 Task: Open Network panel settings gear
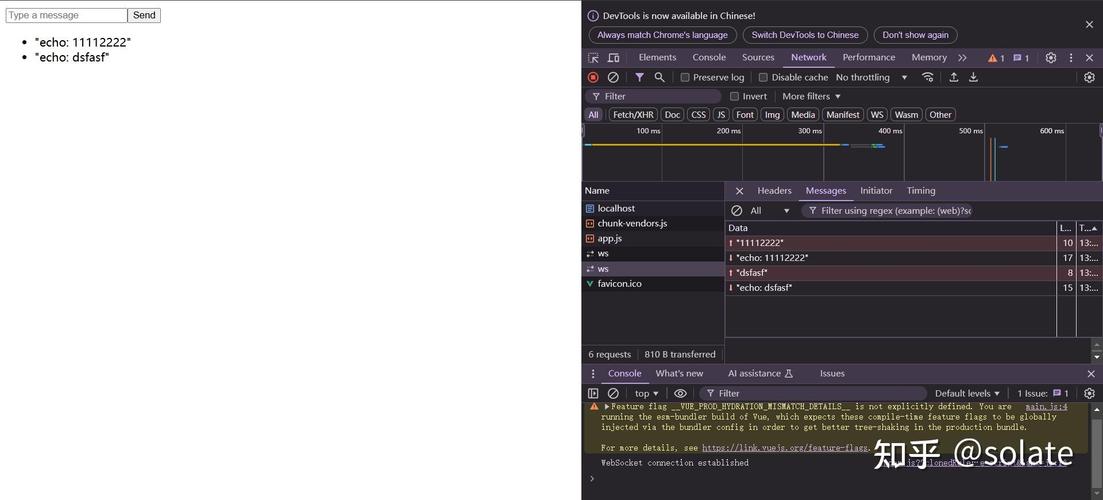coord(1090,77)
